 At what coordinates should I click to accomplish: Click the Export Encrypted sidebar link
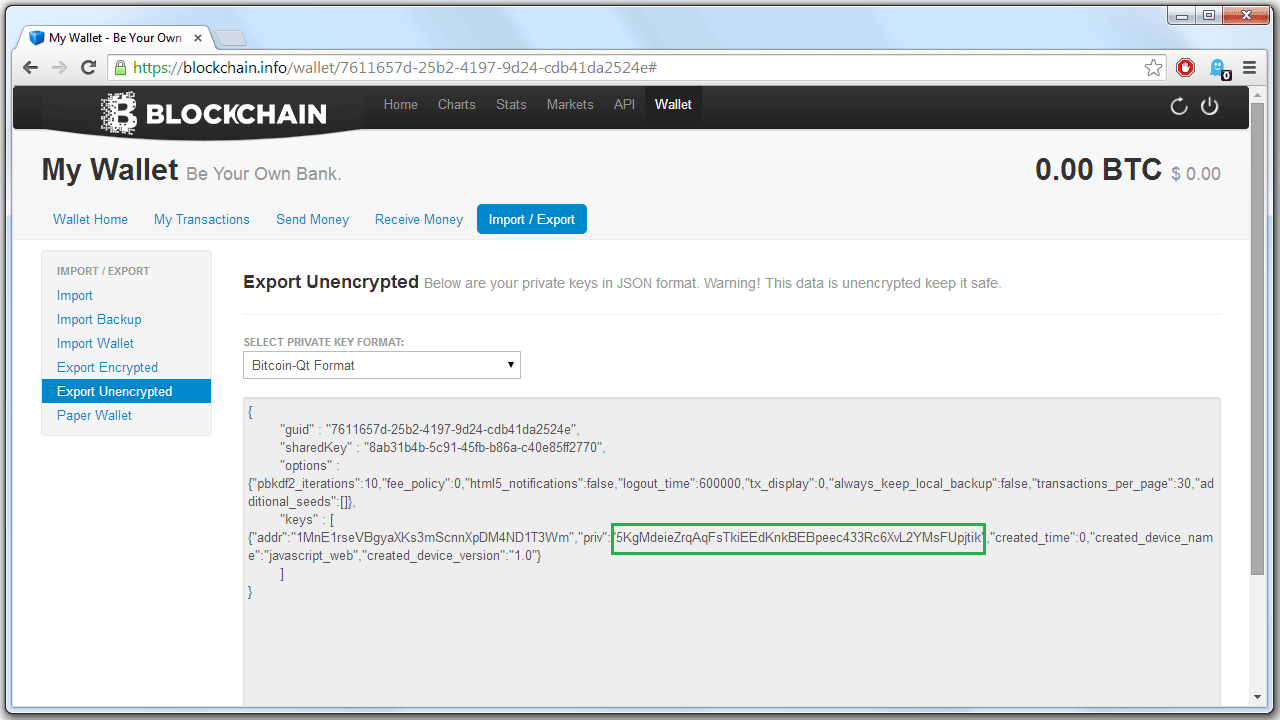(107, 367)
